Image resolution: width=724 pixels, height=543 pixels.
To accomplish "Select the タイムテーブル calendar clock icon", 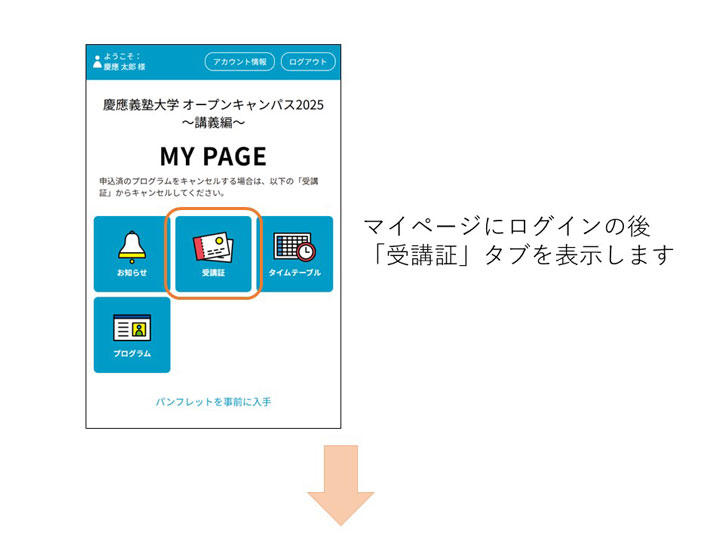I will point(293,245).
